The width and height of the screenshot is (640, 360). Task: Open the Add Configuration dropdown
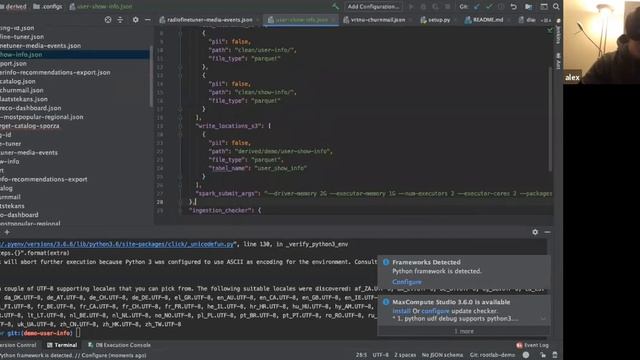point(373,7)
